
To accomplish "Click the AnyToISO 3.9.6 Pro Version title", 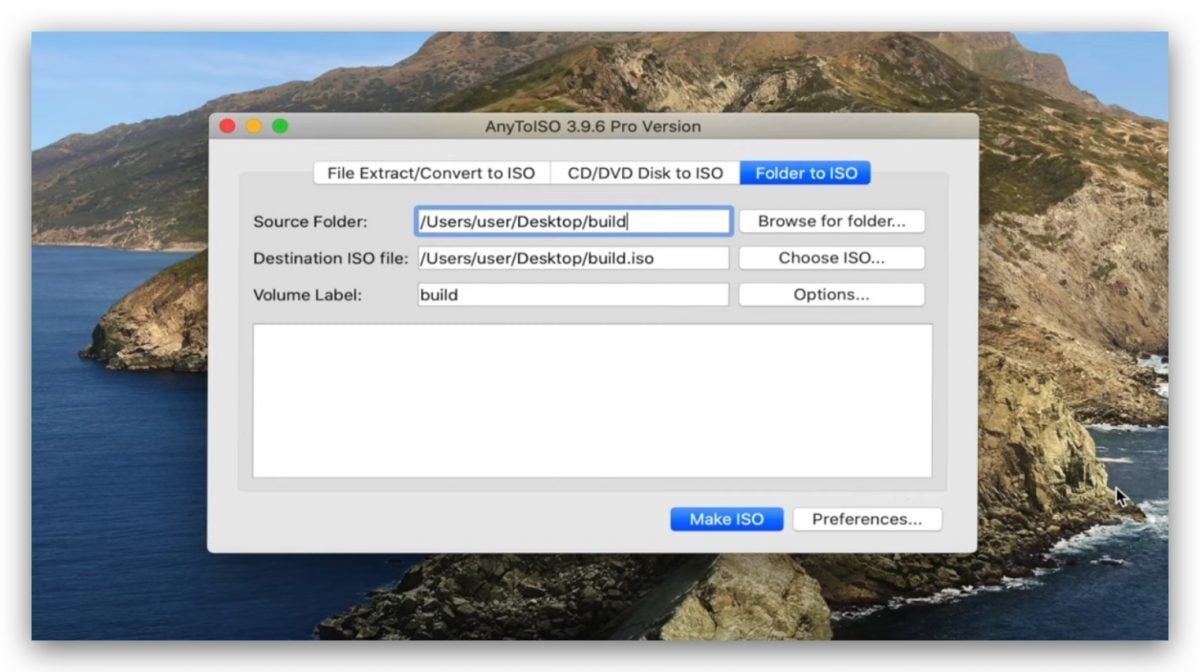I will click(x=593, y=126).
